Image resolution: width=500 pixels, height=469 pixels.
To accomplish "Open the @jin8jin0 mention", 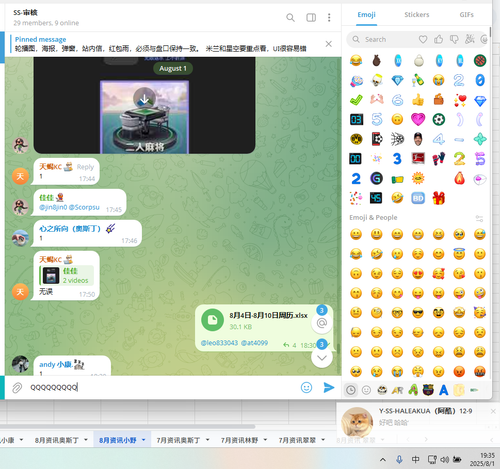I will point(53,207).
